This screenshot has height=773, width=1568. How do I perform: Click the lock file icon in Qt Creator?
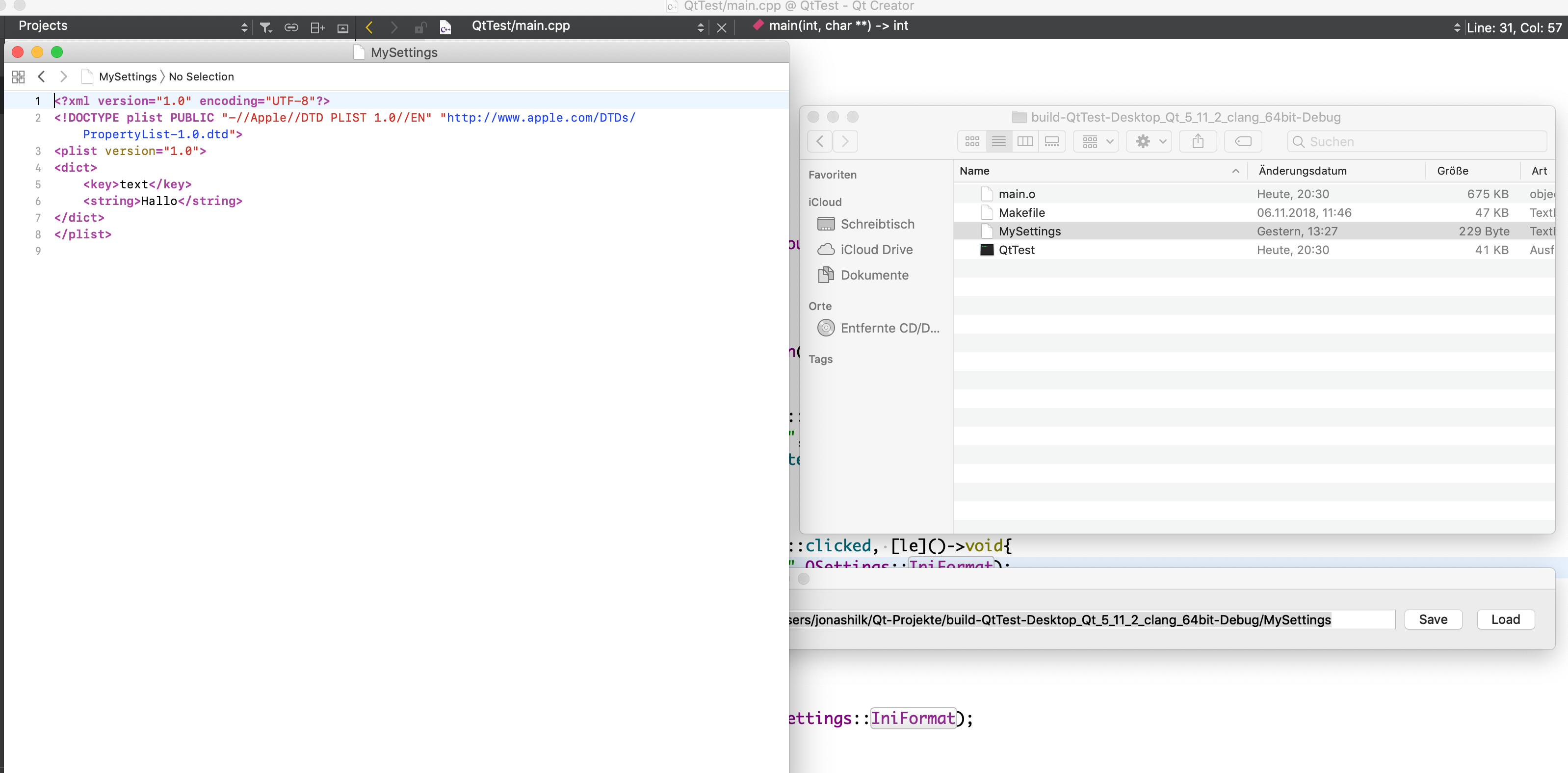point(420,28)
